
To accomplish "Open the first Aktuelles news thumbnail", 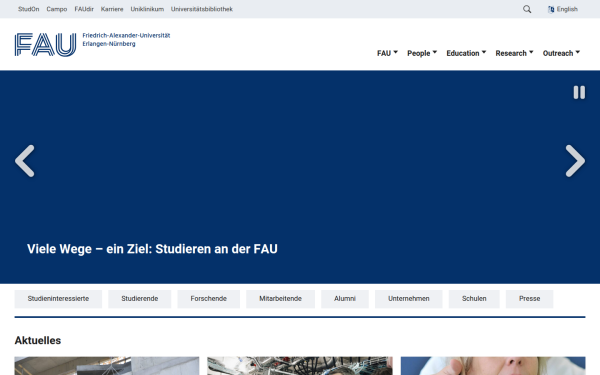I will [107, 366].
